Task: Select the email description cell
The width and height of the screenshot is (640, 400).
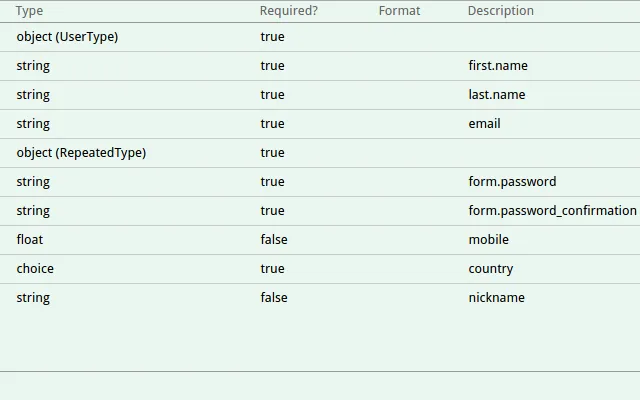Action: (484, 124)
